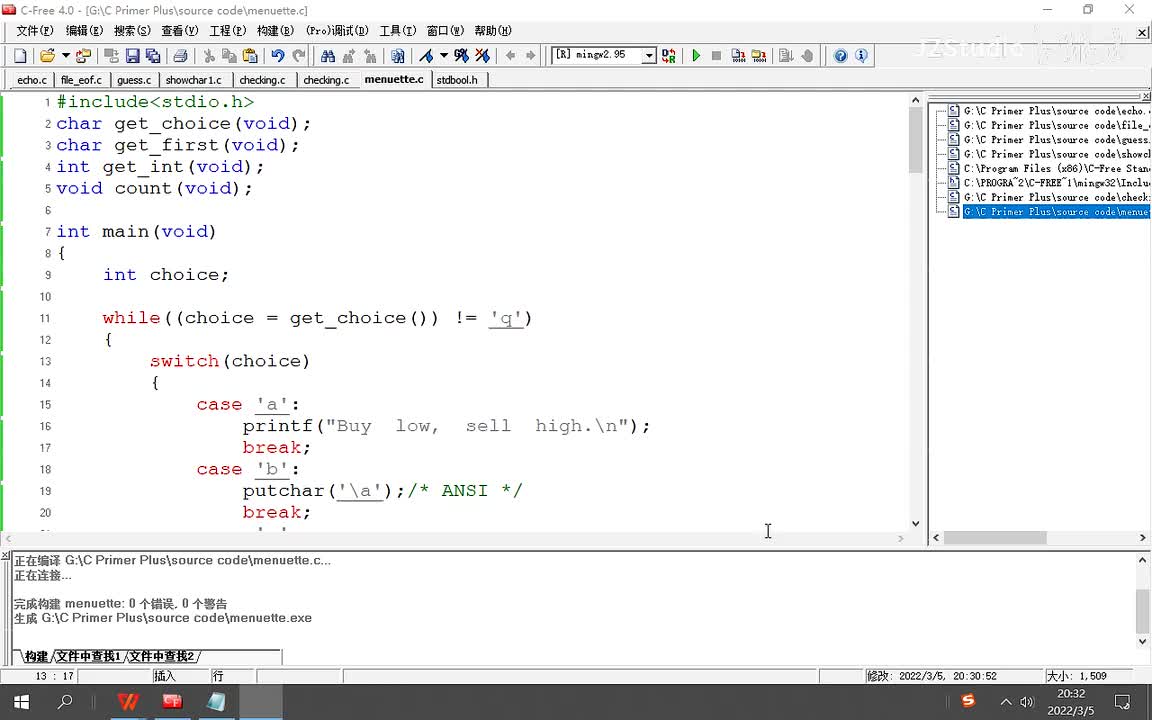Open the WPS app in the taskbar
1152x720 pixels.
pos(128,702)
